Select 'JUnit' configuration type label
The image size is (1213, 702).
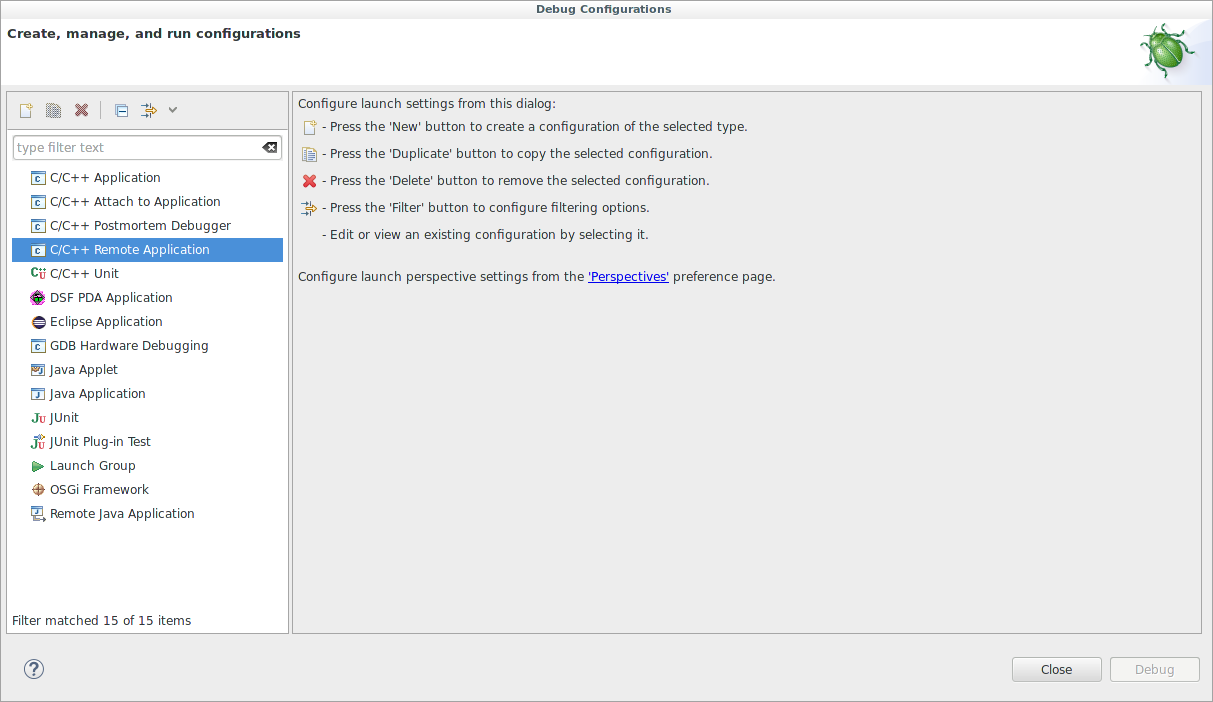pos(64,418)
